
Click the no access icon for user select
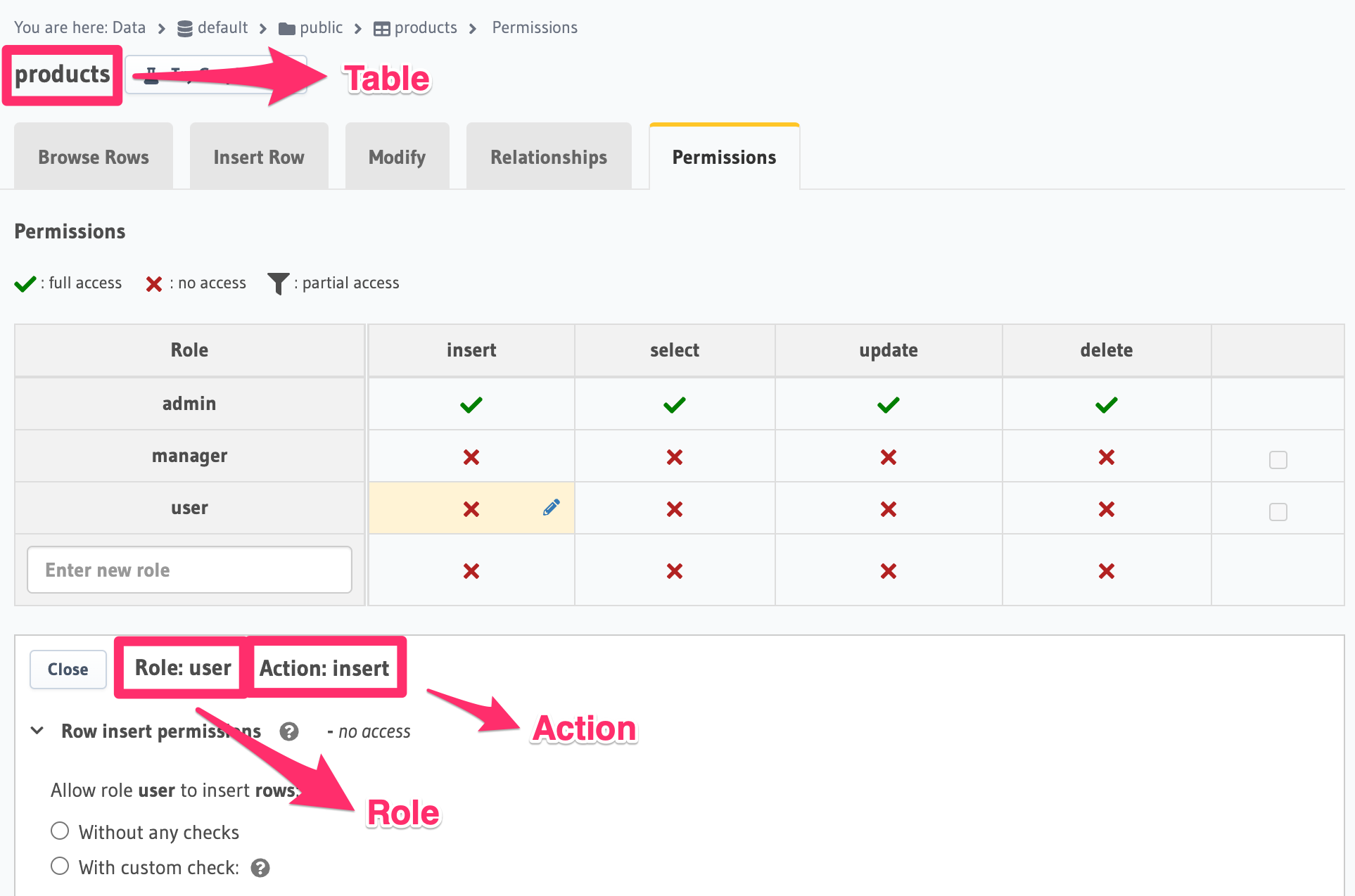coord(672,507)
